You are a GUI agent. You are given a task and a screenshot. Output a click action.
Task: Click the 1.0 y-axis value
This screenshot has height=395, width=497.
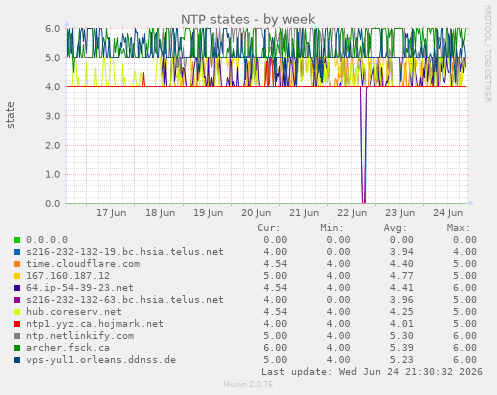coord(53,174)
